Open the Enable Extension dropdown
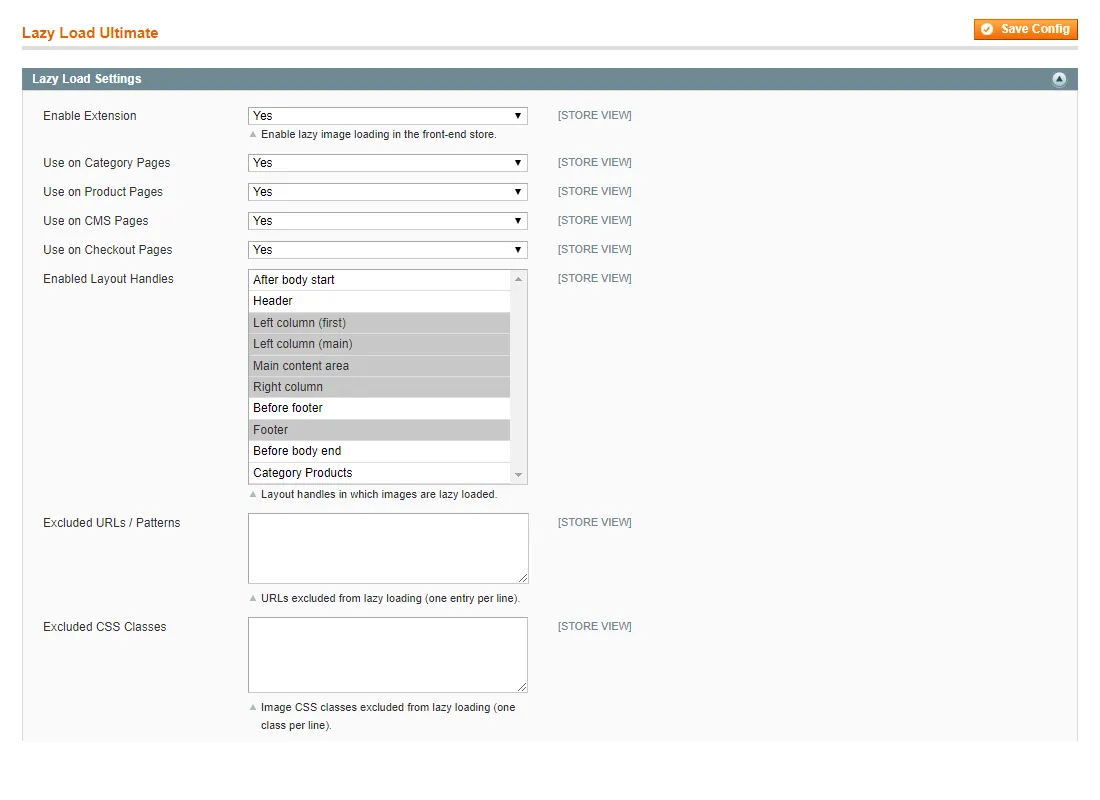The width and height of the screenshot is (1100, 800). click(387, 116)
